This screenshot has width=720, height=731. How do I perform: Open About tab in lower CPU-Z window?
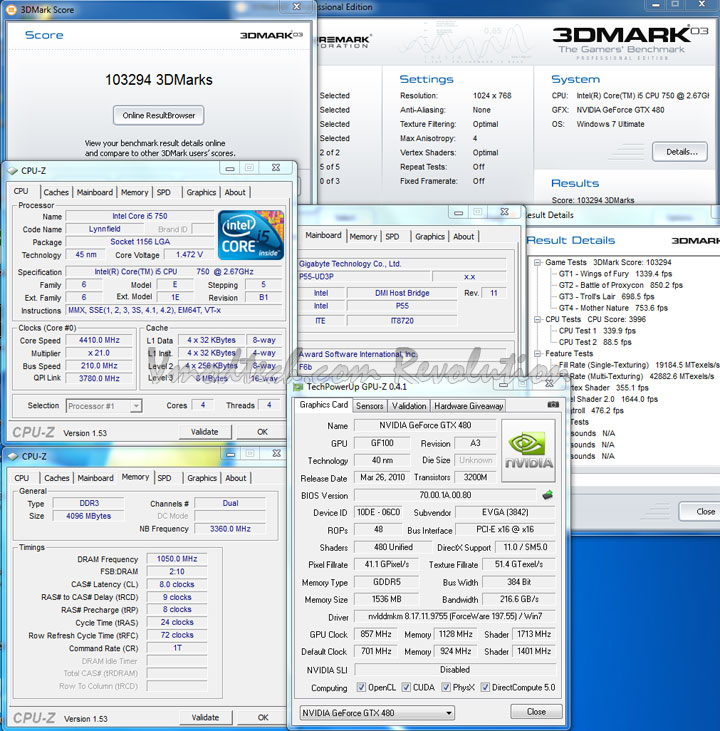click(235, 478)
